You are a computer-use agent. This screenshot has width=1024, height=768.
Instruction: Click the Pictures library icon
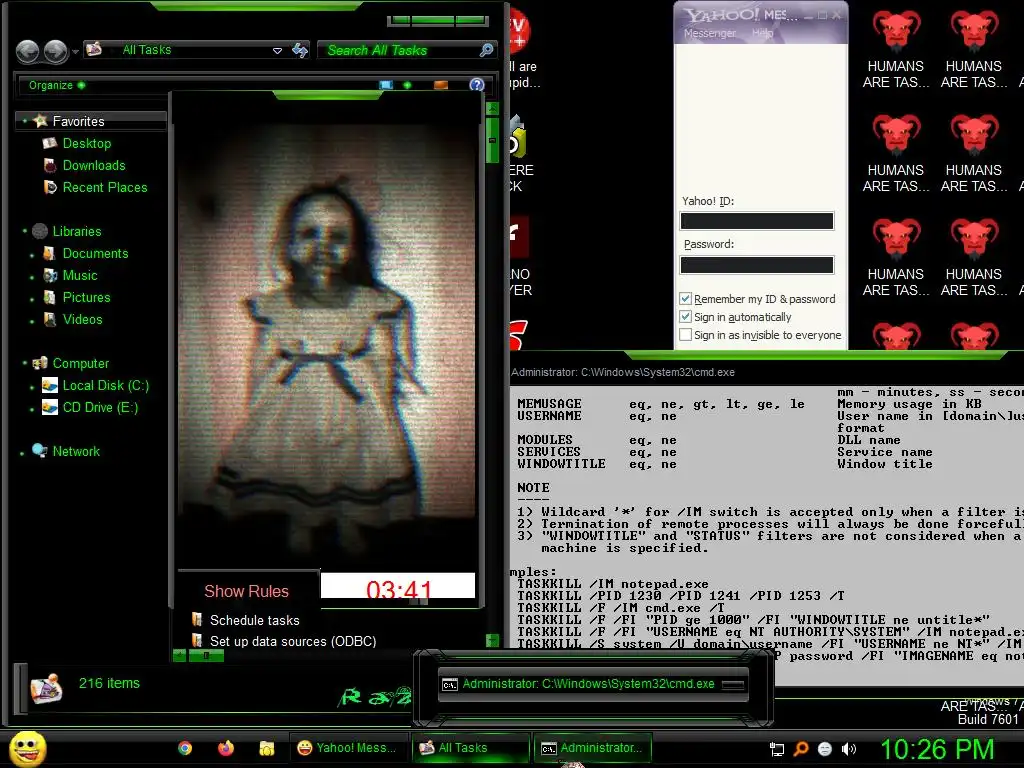(x=50, y=298)
